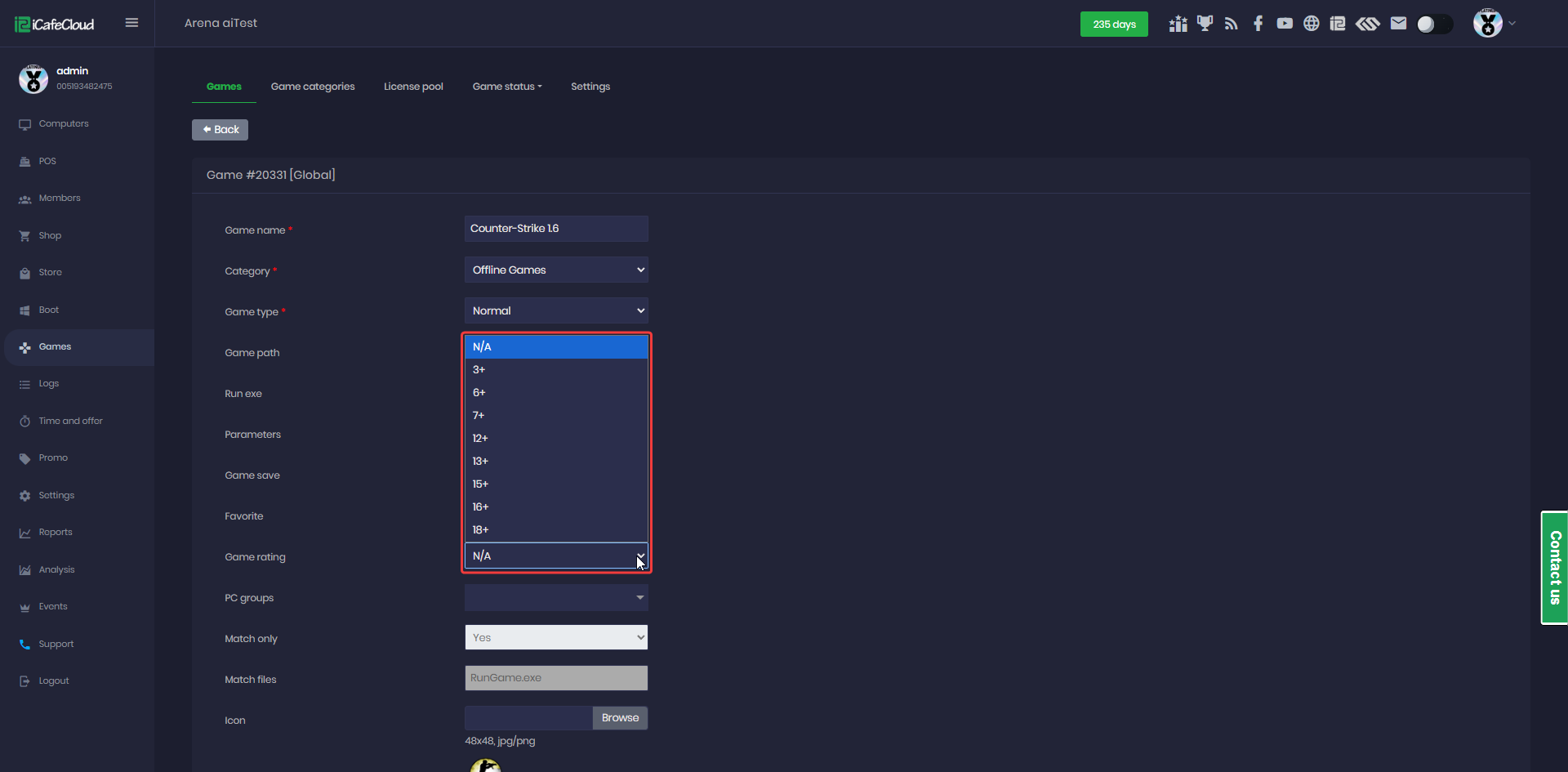The height and width of the screenshot is (772, 1568).
Task: Open the mail envelope icon
Action: [1398, 24]
